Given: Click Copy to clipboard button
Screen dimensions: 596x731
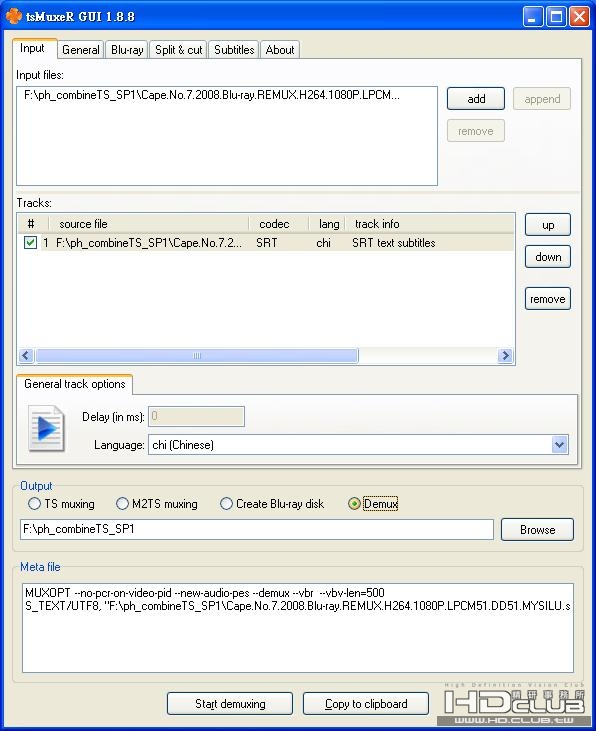Looking at the screenshot, I should pyautogui.click(x=366, y=703).
